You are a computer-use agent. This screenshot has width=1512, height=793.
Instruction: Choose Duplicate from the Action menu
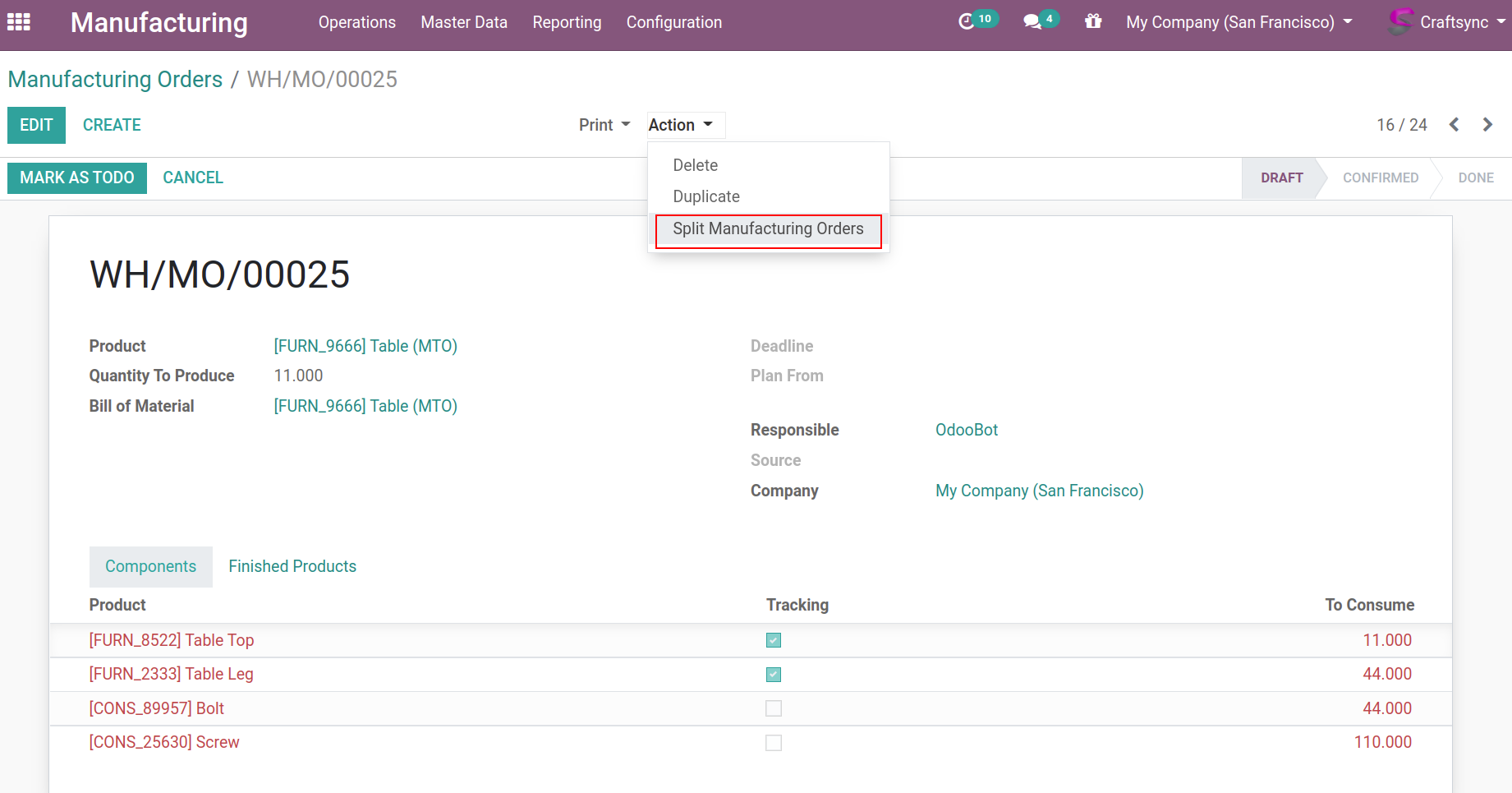pos(706,196)
